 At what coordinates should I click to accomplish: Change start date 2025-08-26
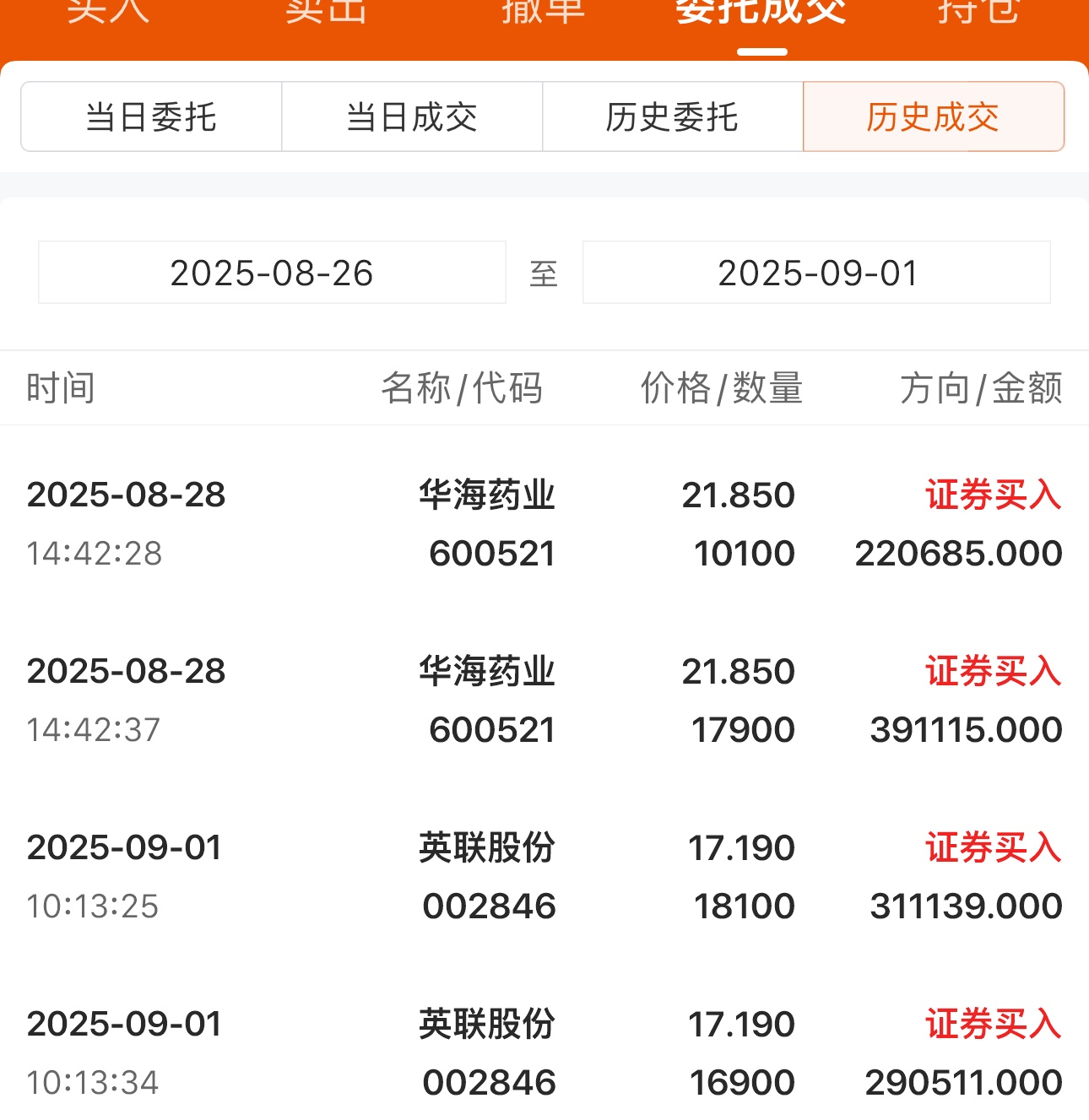272,272
